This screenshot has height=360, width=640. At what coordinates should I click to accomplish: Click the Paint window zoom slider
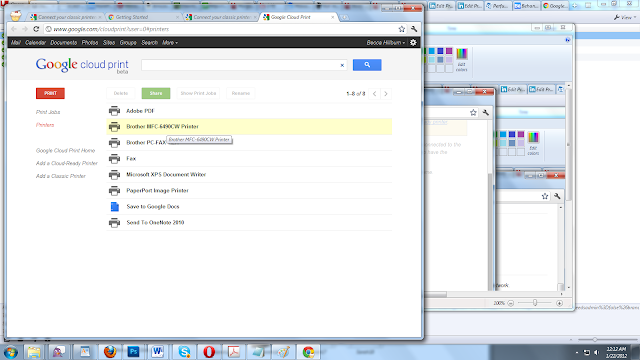535,303
